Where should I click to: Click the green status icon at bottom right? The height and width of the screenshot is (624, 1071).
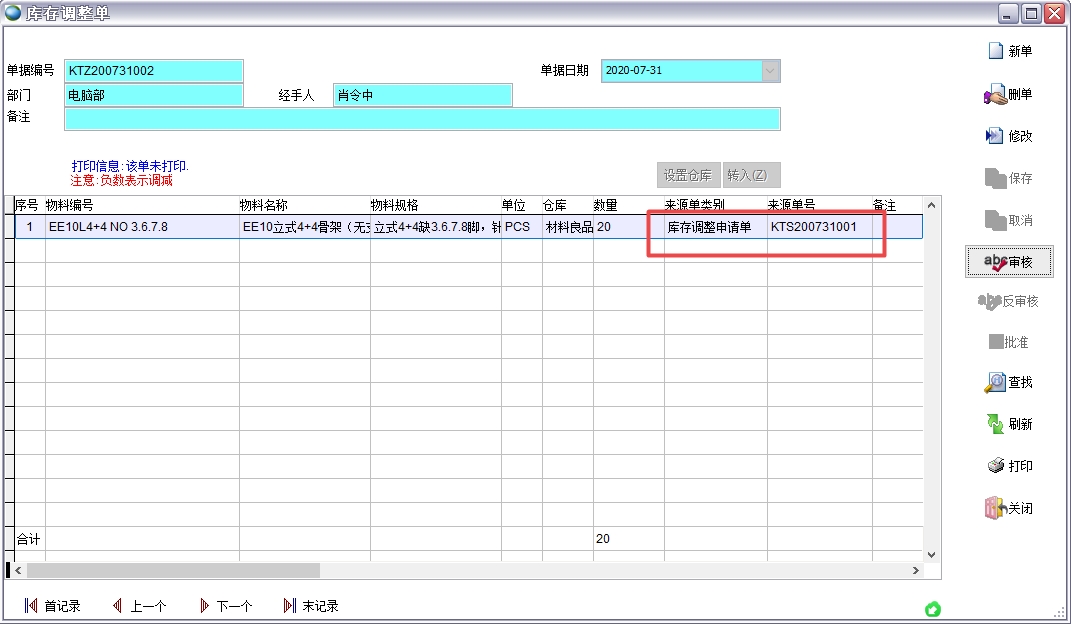point(933,609)
